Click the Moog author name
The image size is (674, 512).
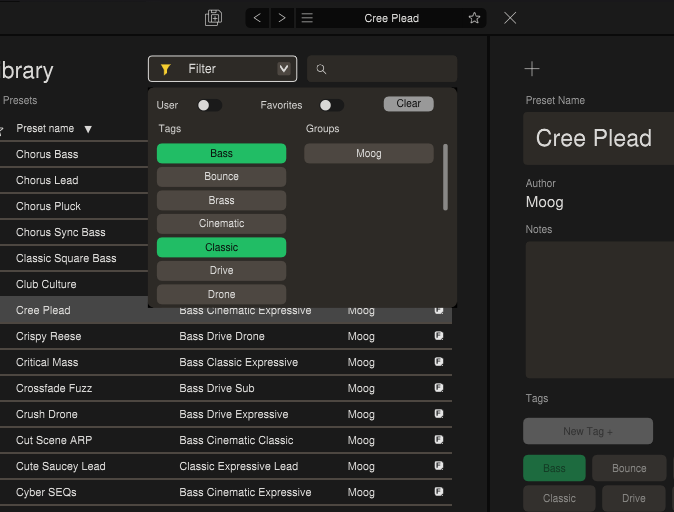point(544,202)
